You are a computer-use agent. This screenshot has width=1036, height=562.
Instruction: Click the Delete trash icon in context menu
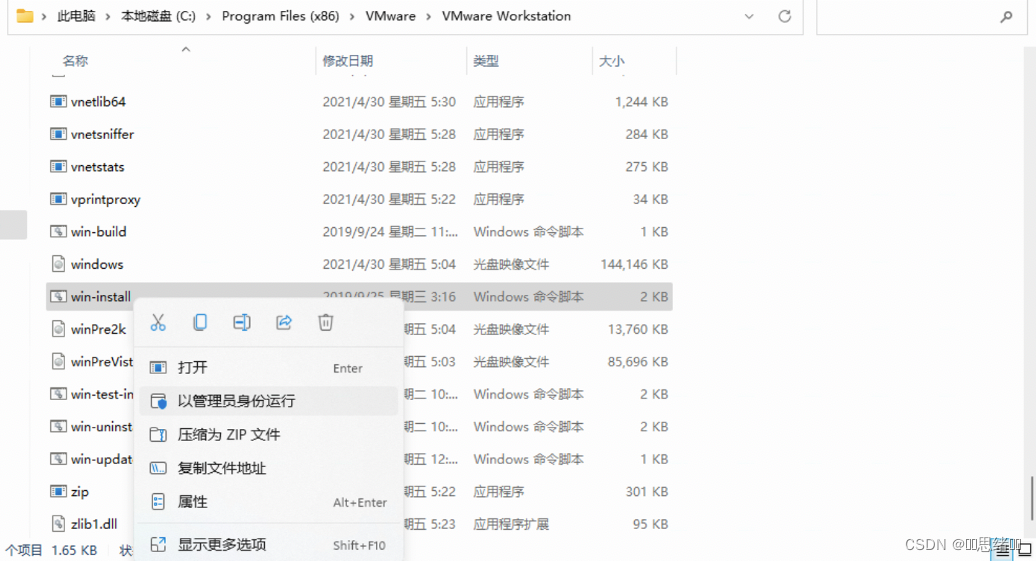pos(326,322)
